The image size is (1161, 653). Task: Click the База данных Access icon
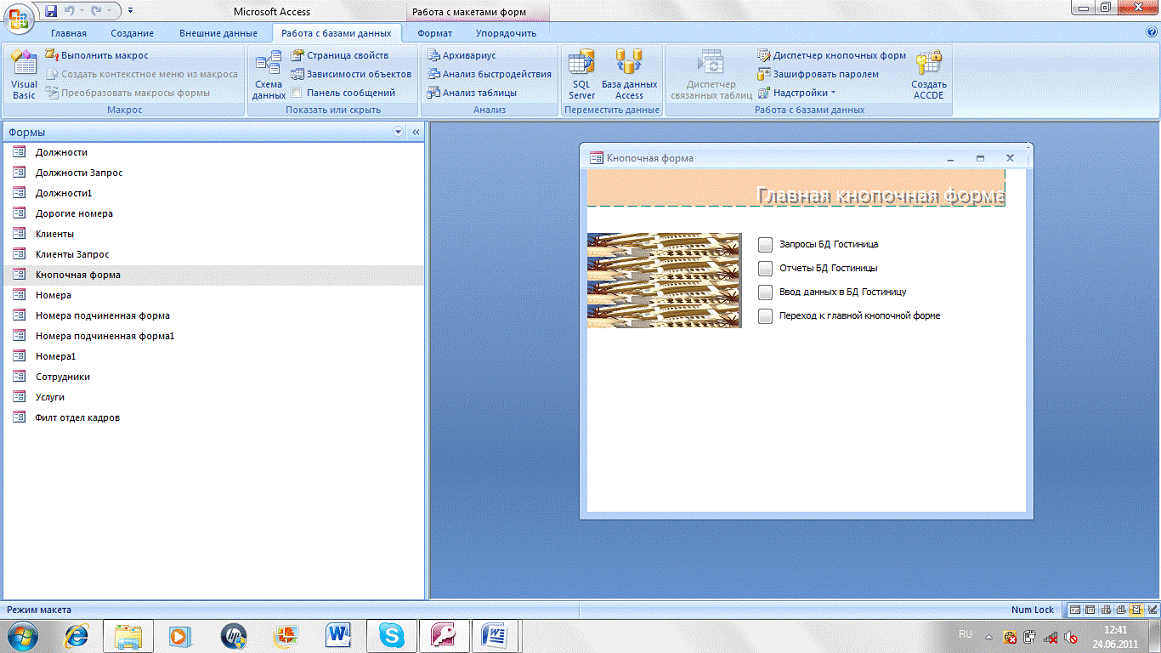[629, 74]
